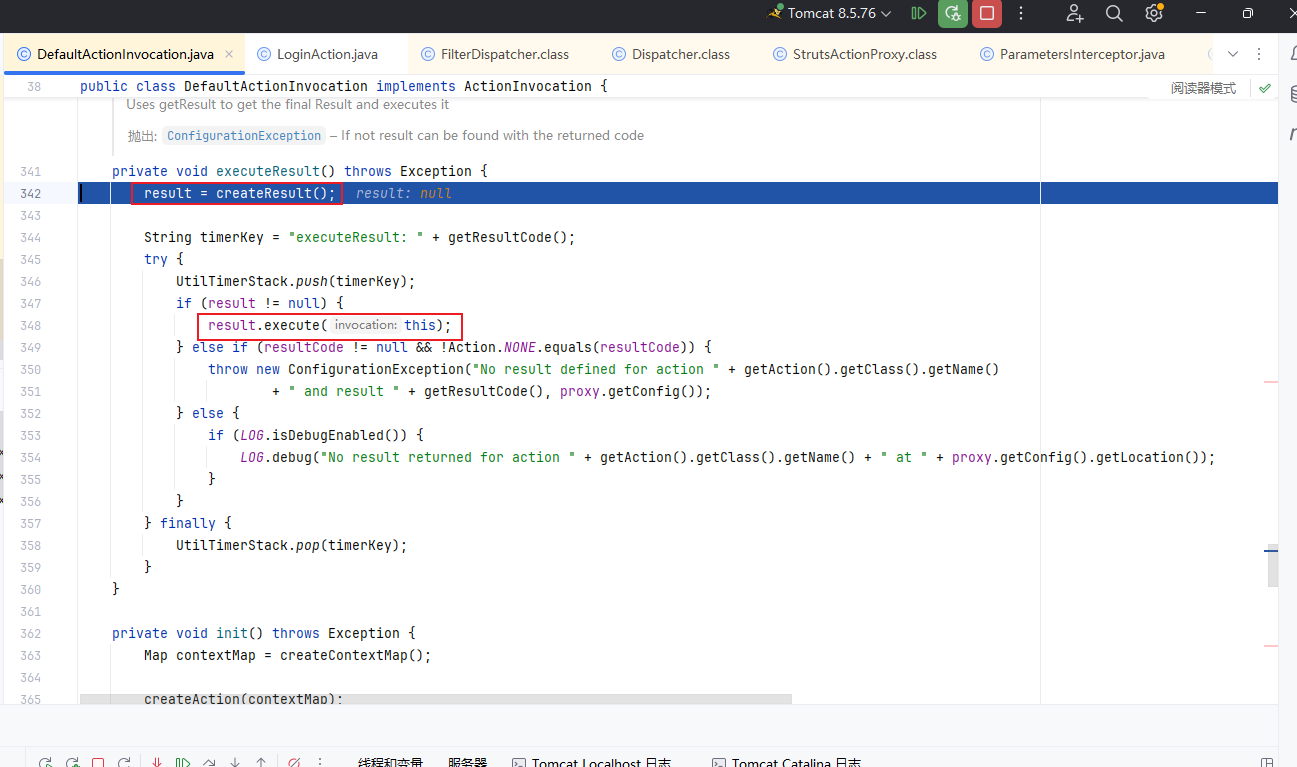Click LOG.debug on line 354
Image resolution: width=1297 pixels, height=767 pixels.
[276, 457]
